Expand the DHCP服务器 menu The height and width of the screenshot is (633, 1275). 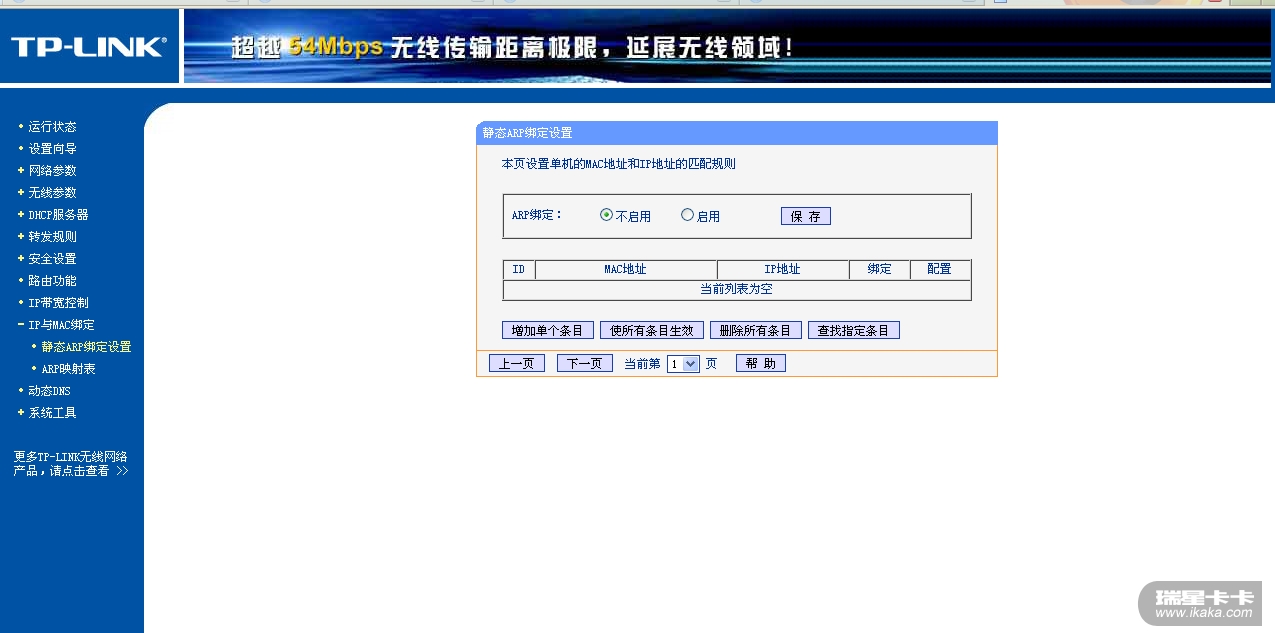pyautogui.click(x=58, y=215)
